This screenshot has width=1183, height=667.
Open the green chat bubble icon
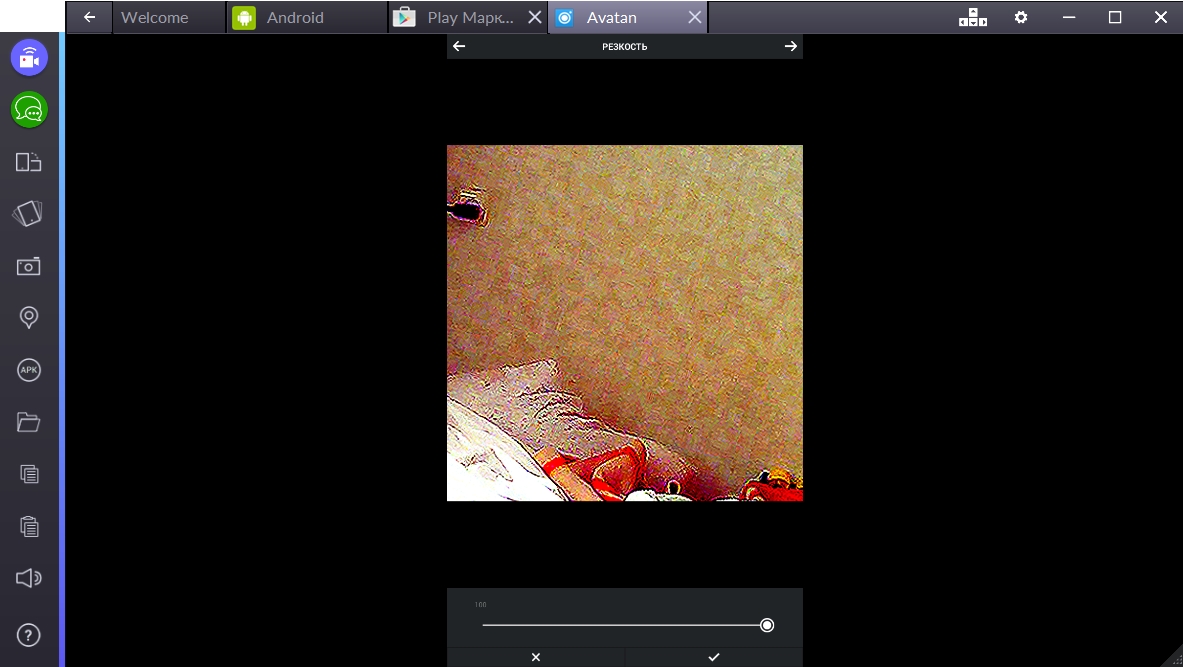click(29, 110)
